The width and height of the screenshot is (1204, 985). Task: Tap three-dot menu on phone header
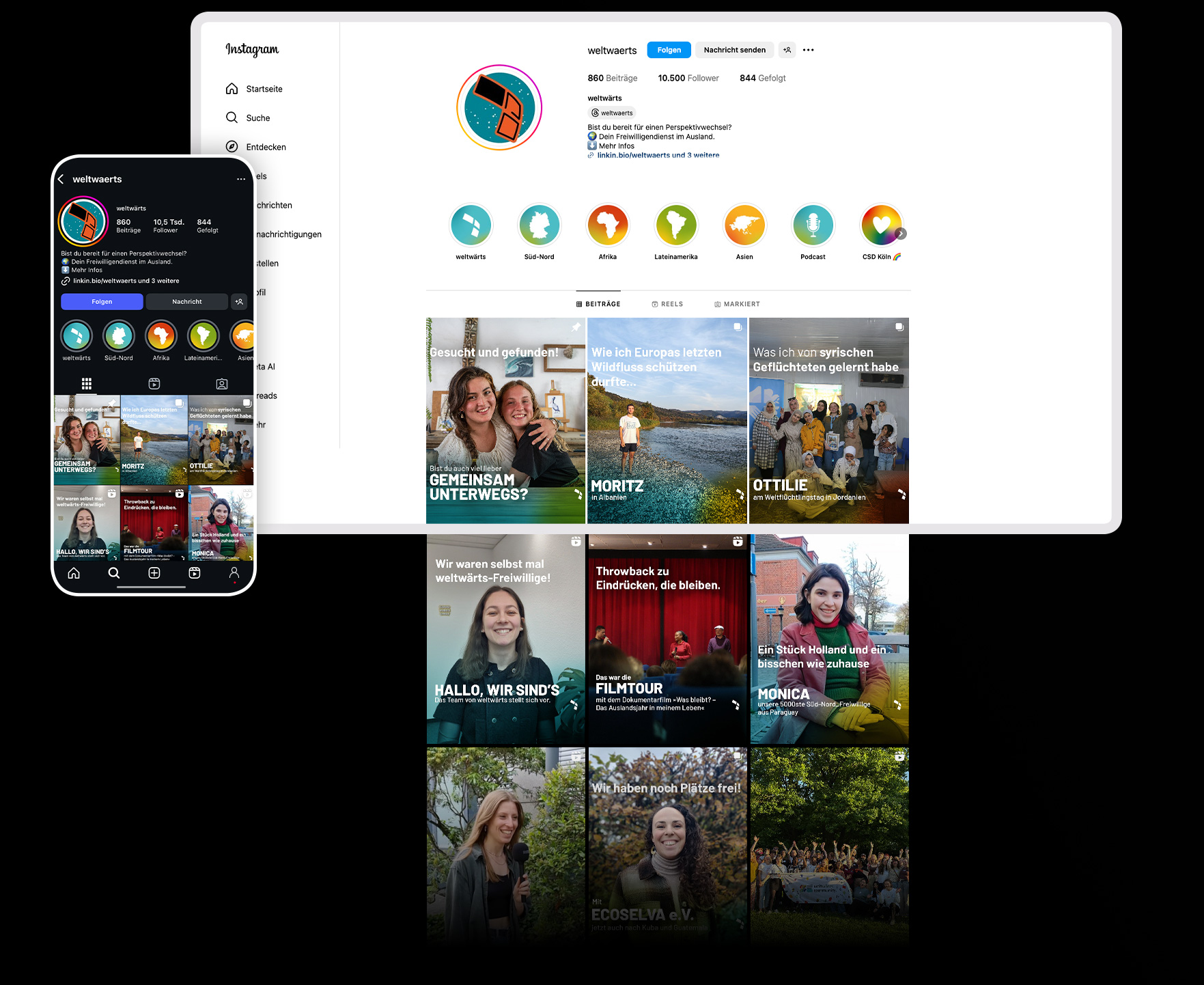click(241, 179)
